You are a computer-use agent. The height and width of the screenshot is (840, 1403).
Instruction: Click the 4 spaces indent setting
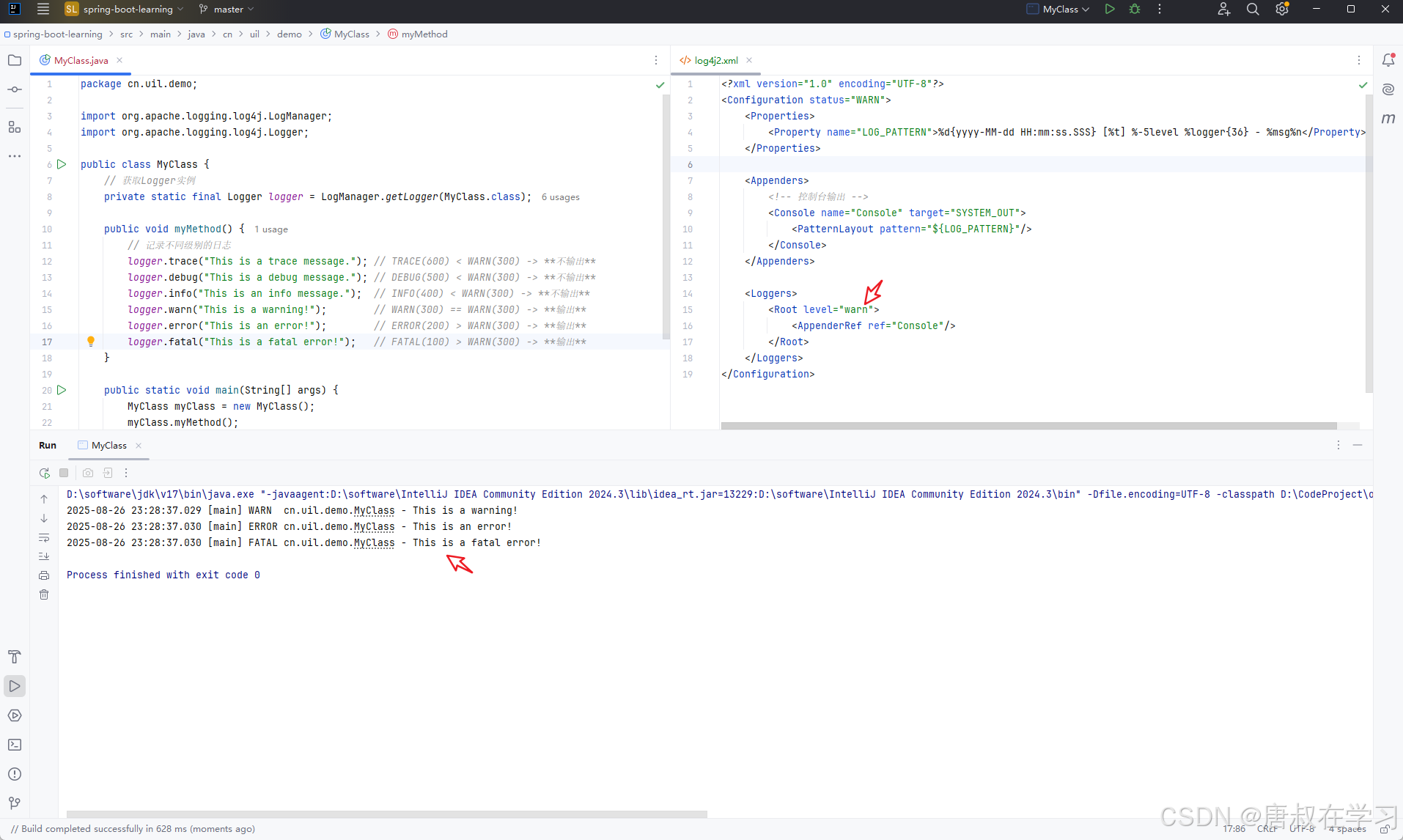(x=1347, y=829)
